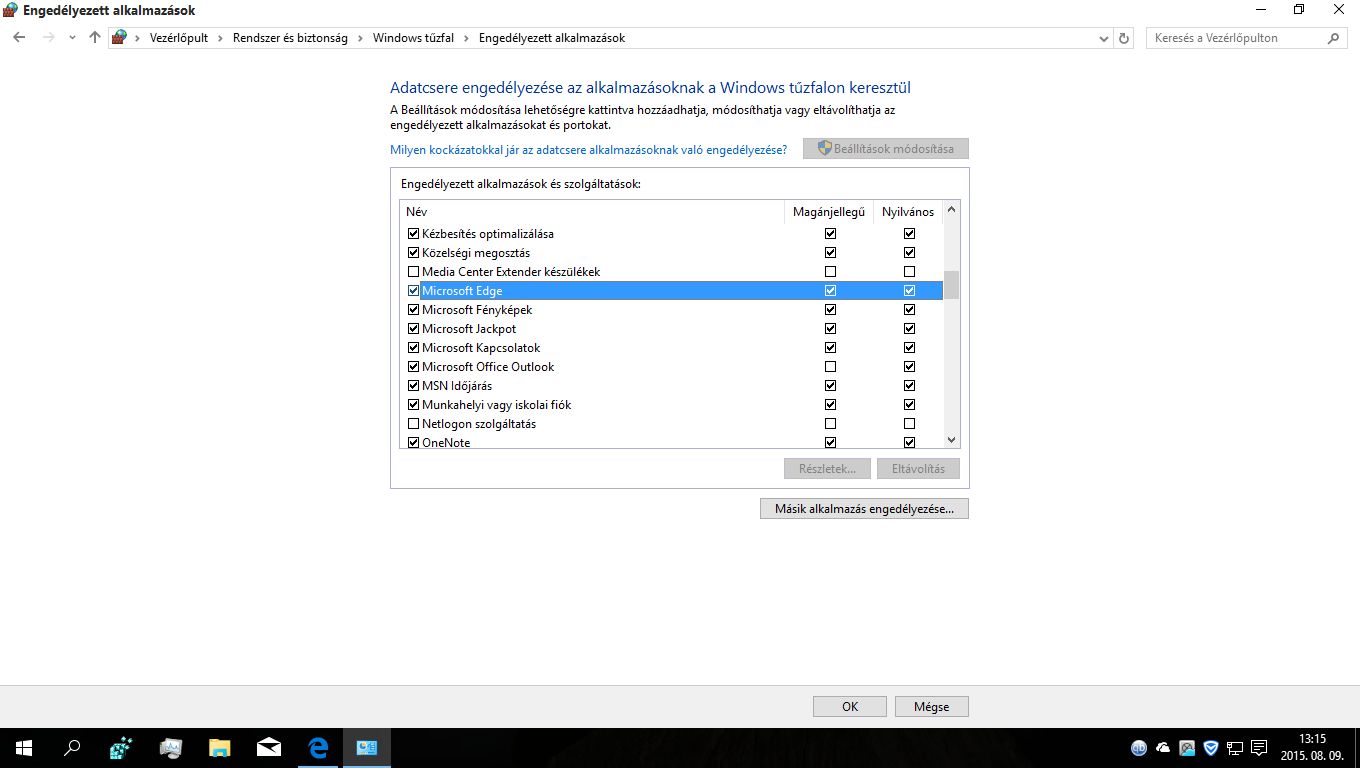The width and height of the screenshot is (1360, 768).
Task: Sort by Név column header
Action: click(x=593, y=212)
